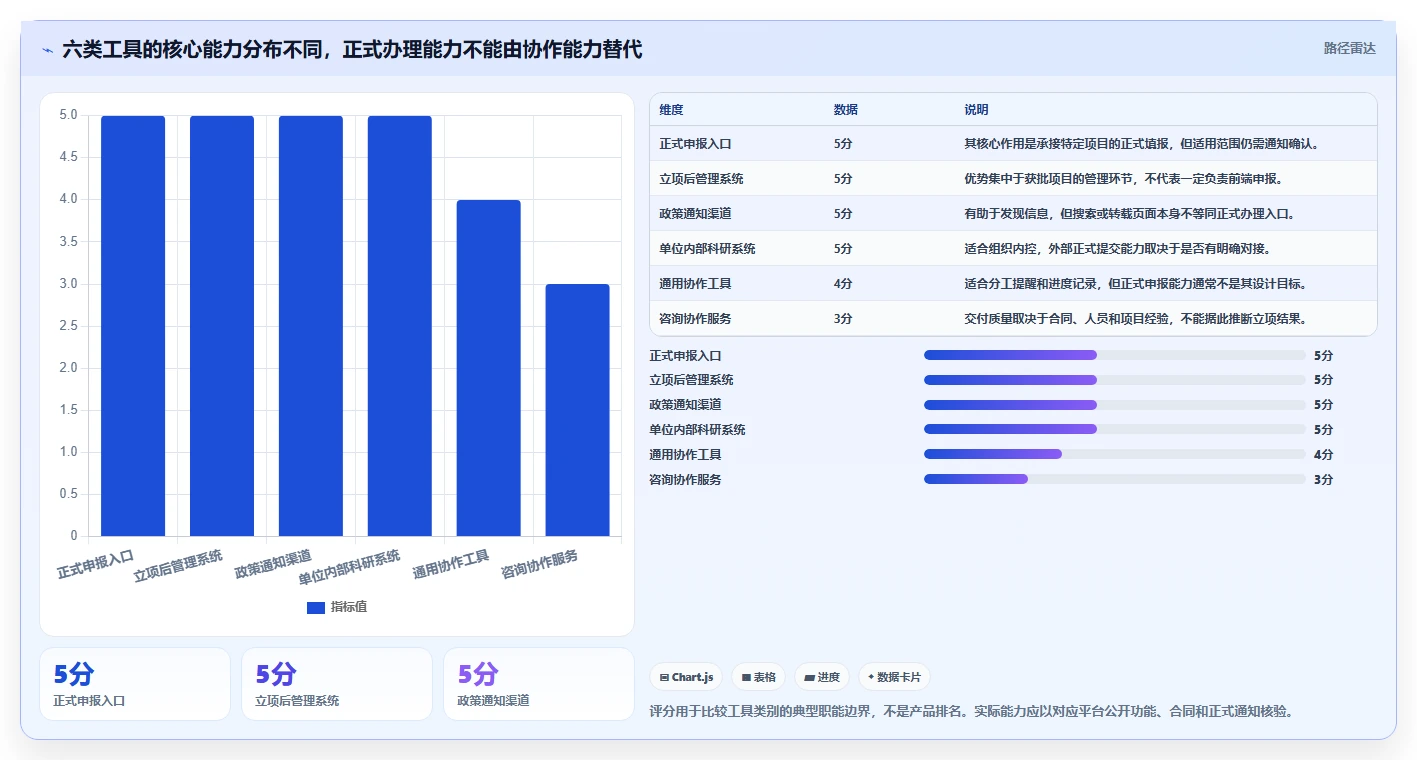Click the 数据卡片 chip
The width and height of the screenshot is (1417, 760).
[x=894, y=677]
